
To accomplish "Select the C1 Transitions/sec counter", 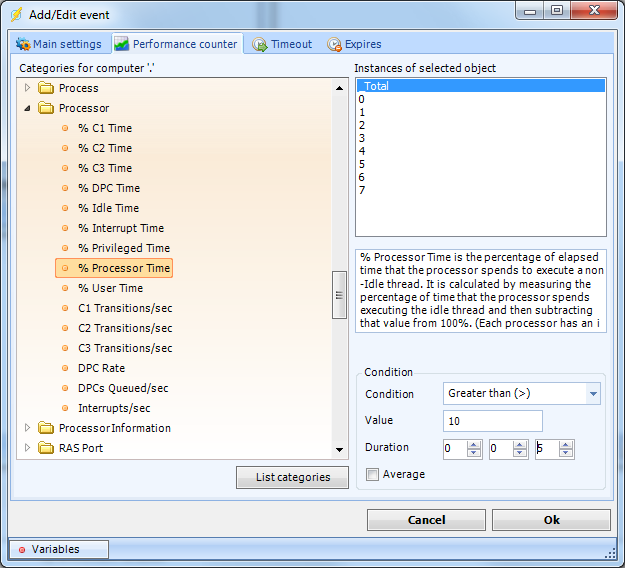I will (x=125, y=308).
